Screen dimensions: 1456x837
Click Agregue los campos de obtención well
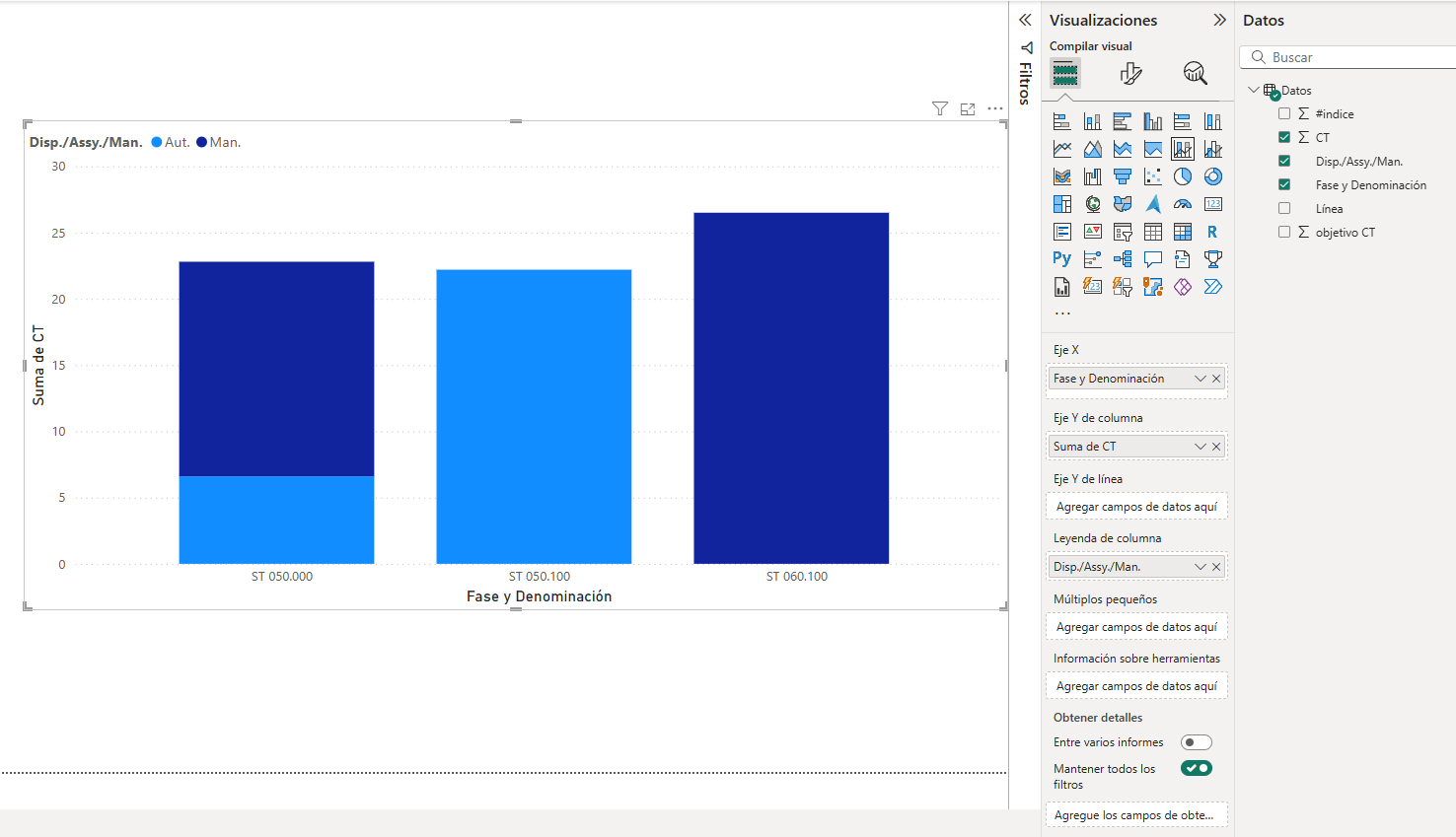[1136, 815]
